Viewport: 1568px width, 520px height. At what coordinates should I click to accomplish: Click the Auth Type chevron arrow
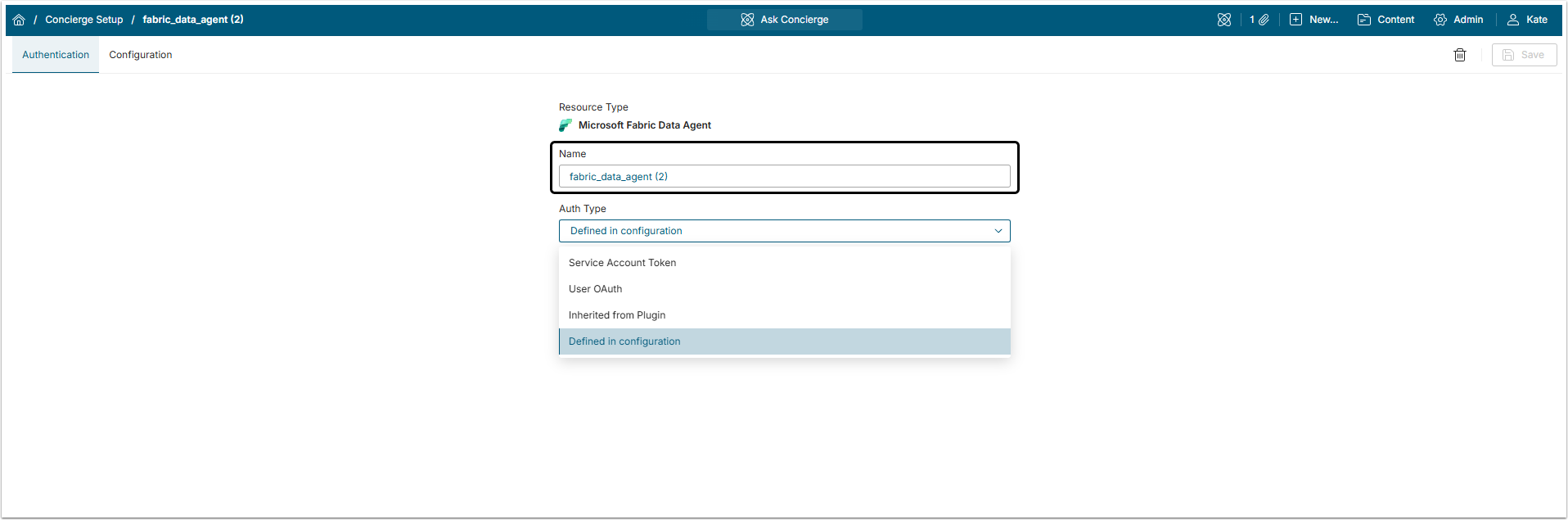click(998, 231)
